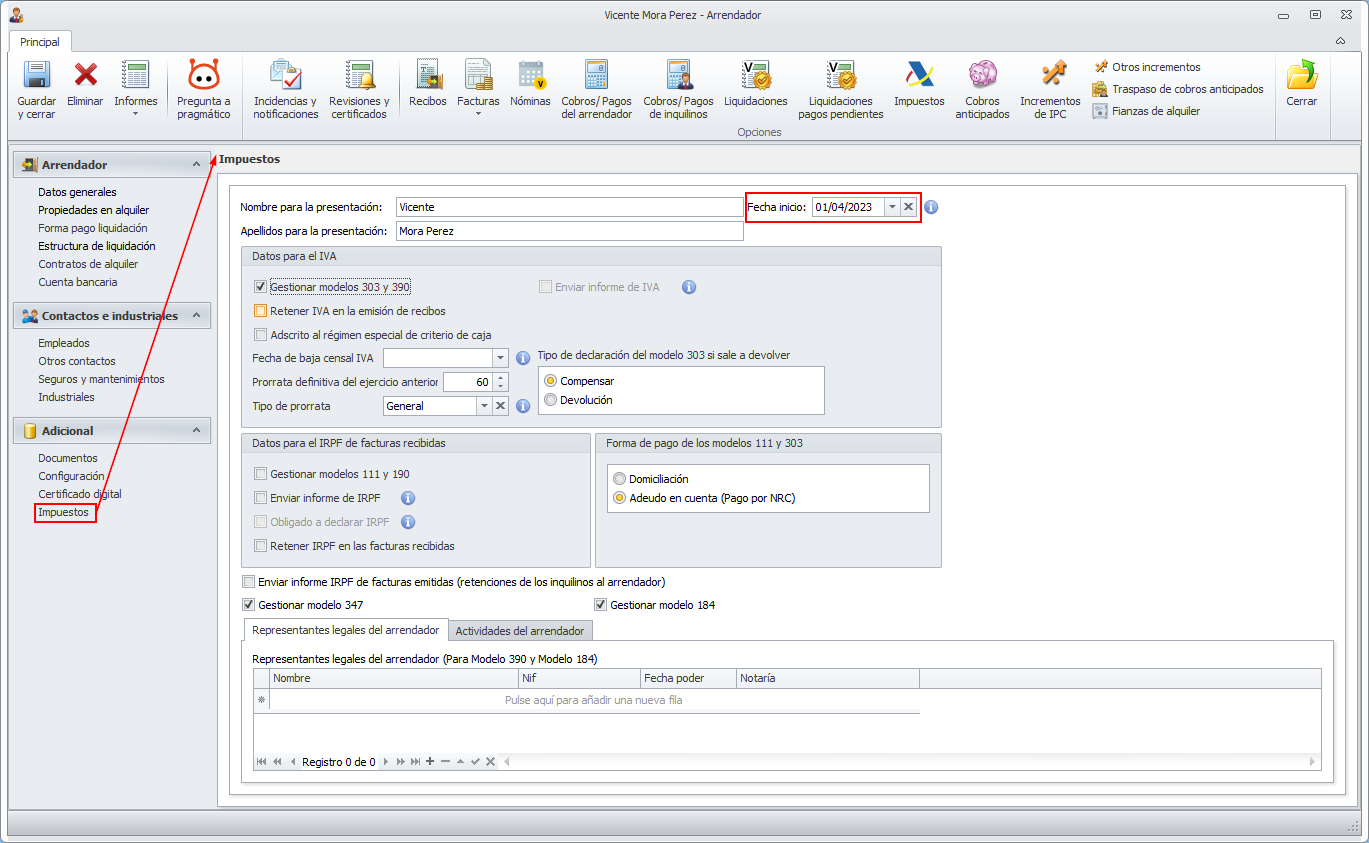
Task: Switch to Actividades del arrendador tab
Action: click(520, 631)
